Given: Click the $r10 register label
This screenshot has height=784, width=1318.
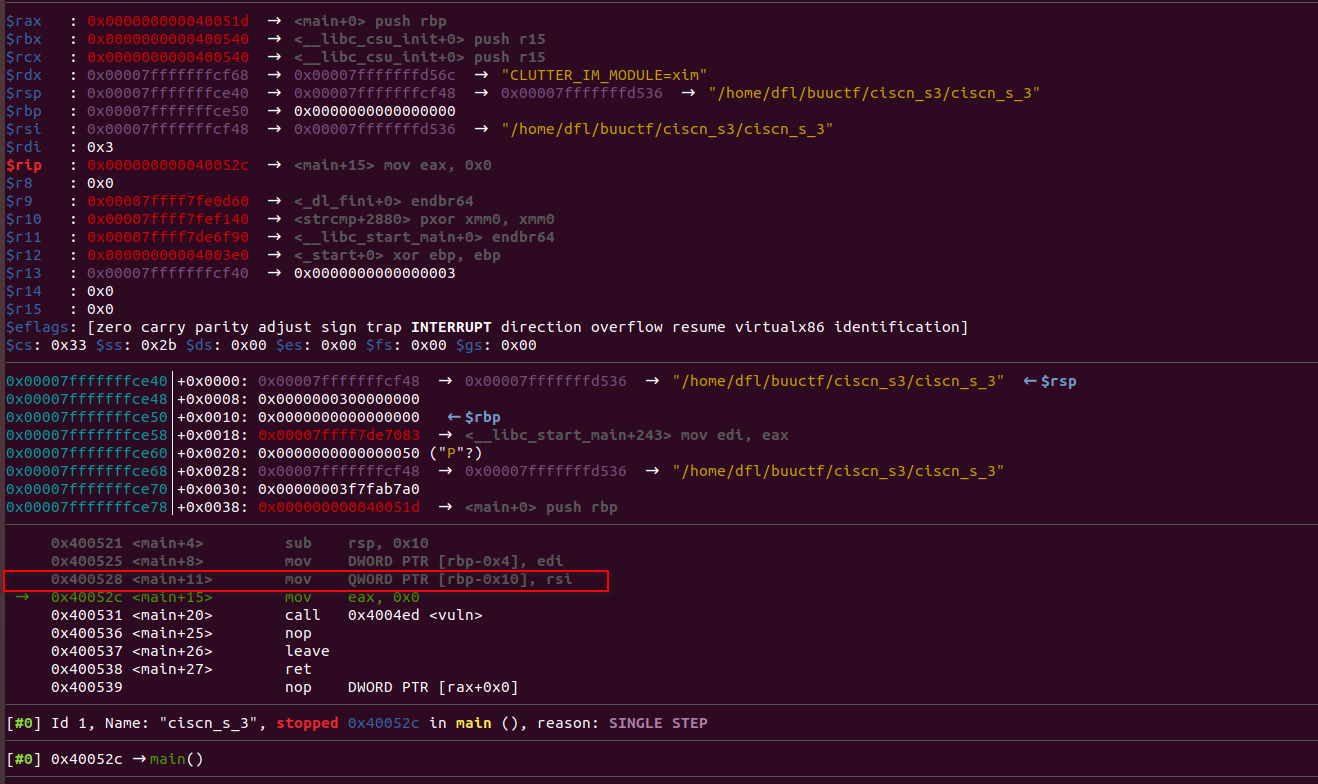Looking at the screenshot, I should [x=24, y=219].
